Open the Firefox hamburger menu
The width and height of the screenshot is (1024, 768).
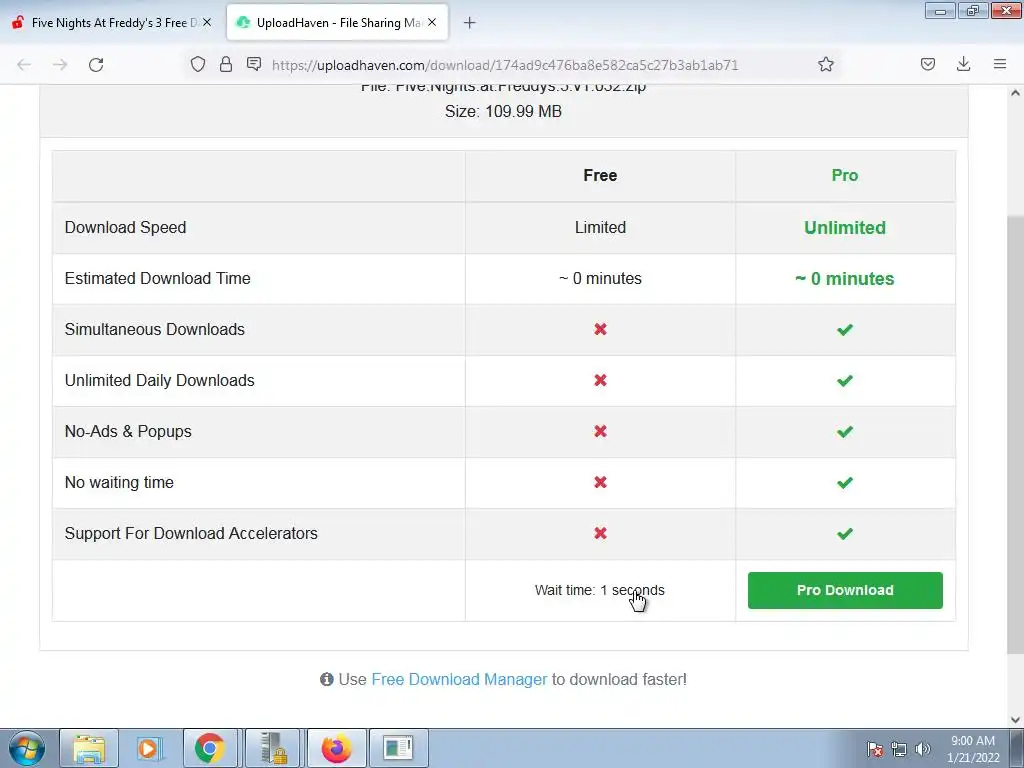point(1000,64)
